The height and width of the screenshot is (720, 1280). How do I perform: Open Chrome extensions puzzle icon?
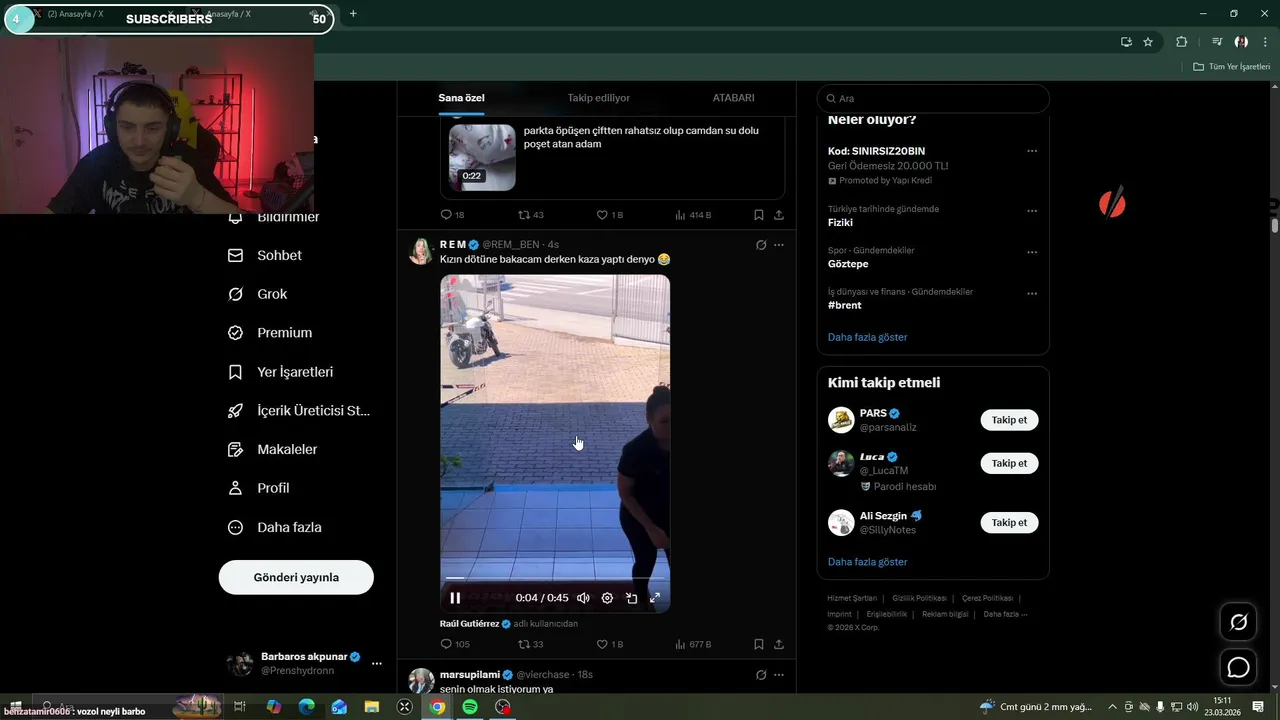[1181, 42]
